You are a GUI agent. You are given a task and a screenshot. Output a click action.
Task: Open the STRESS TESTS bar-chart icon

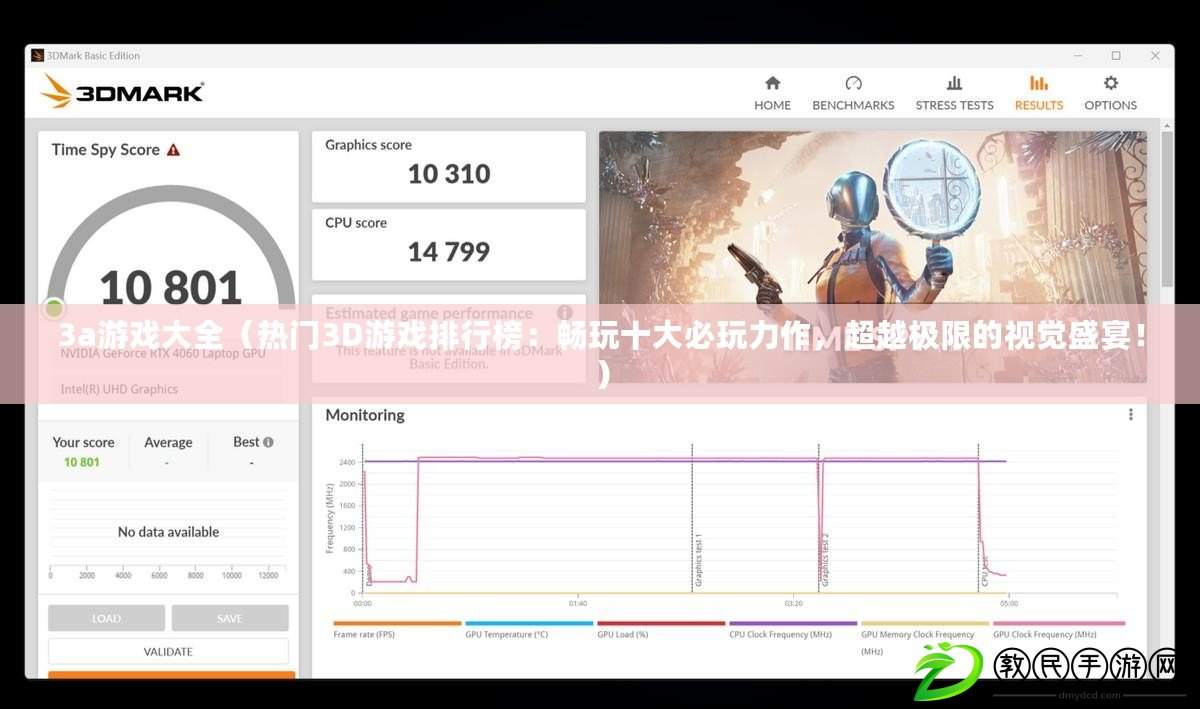pos(954,83)
